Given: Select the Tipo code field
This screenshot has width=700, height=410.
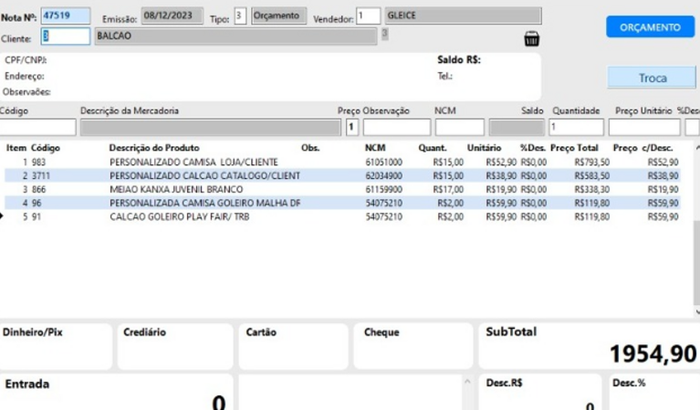Looking at the screenshot, I should 239,16.
